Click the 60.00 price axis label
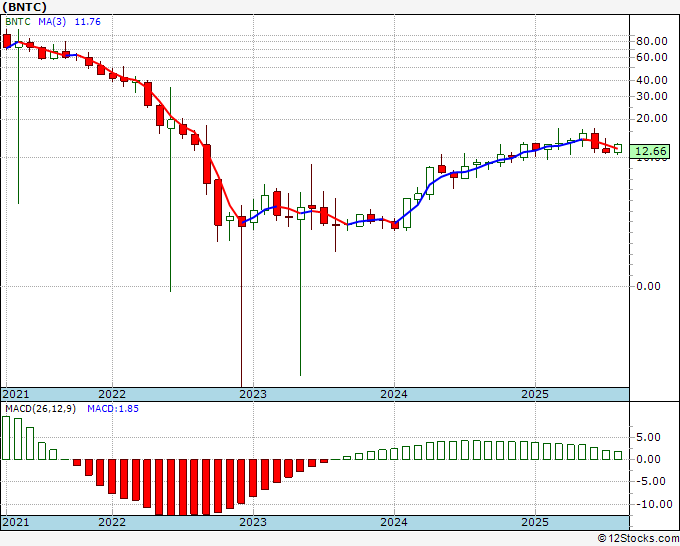The width and height of the screenshot is (680, 546). (x=651, y=57)
